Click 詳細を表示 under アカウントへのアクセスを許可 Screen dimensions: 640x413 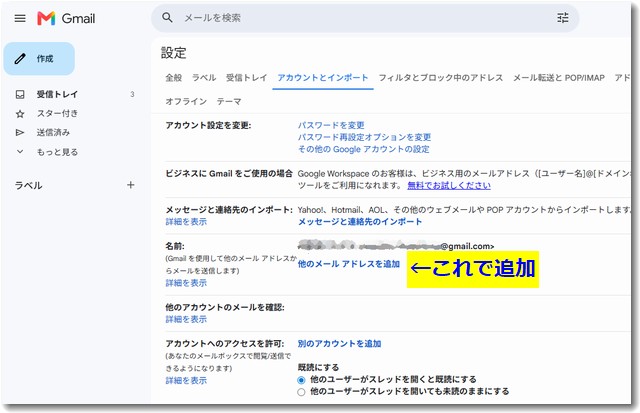186,380
